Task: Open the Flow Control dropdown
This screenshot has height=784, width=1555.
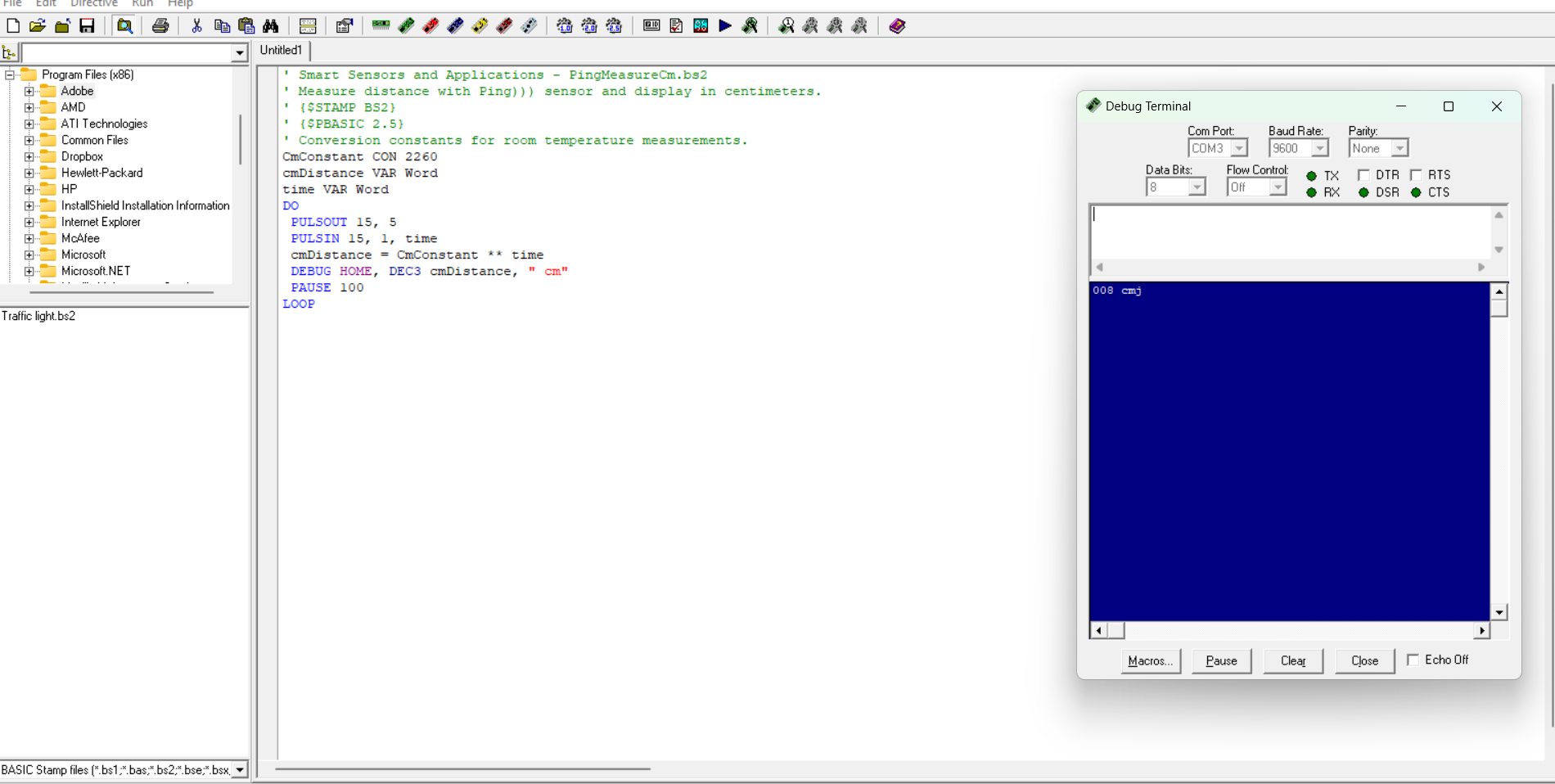Action: tap(1277, 187)
